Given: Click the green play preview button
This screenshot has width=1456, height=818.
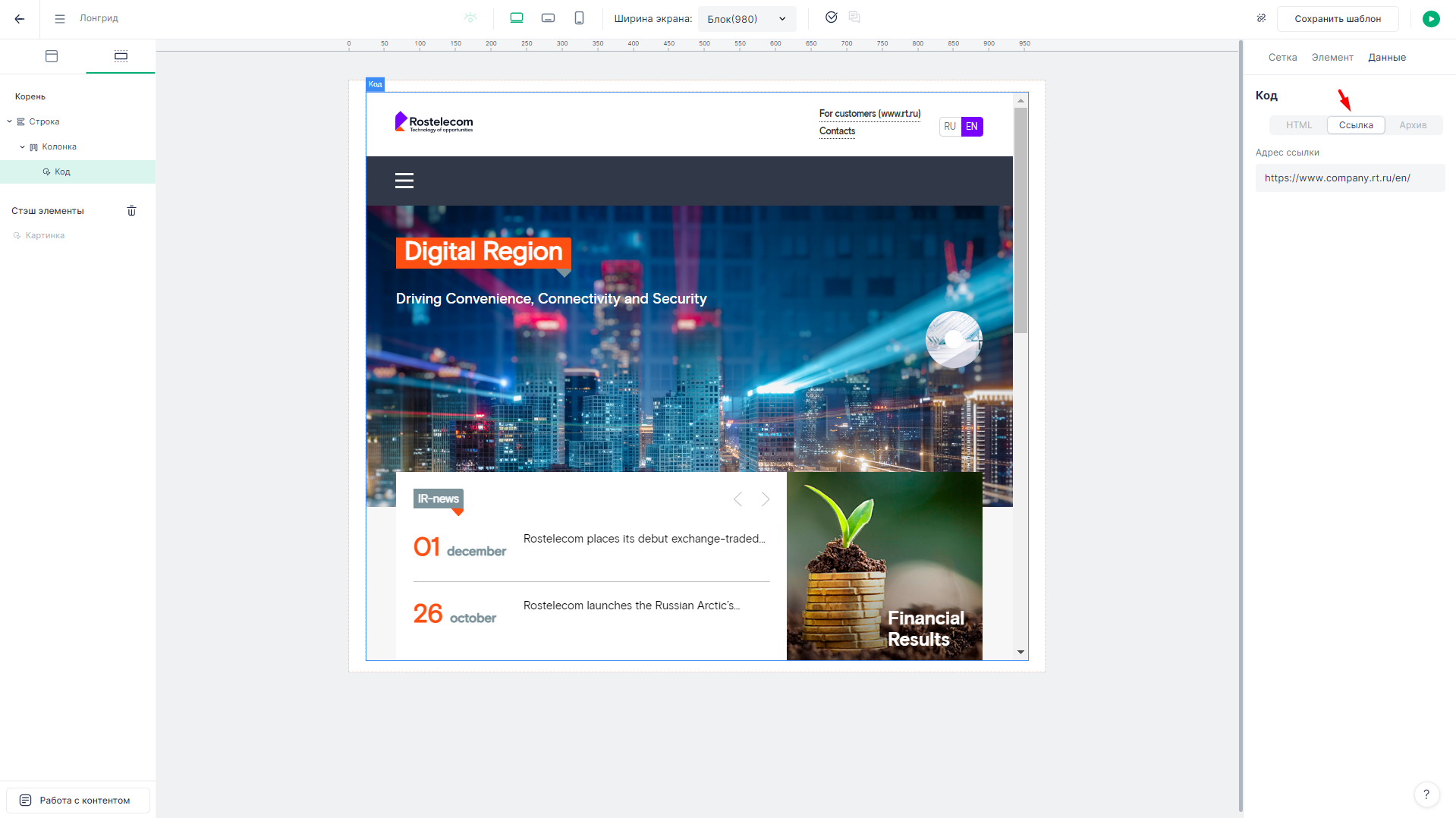Looking at the screenshot, I should [x=1431, y=19].
